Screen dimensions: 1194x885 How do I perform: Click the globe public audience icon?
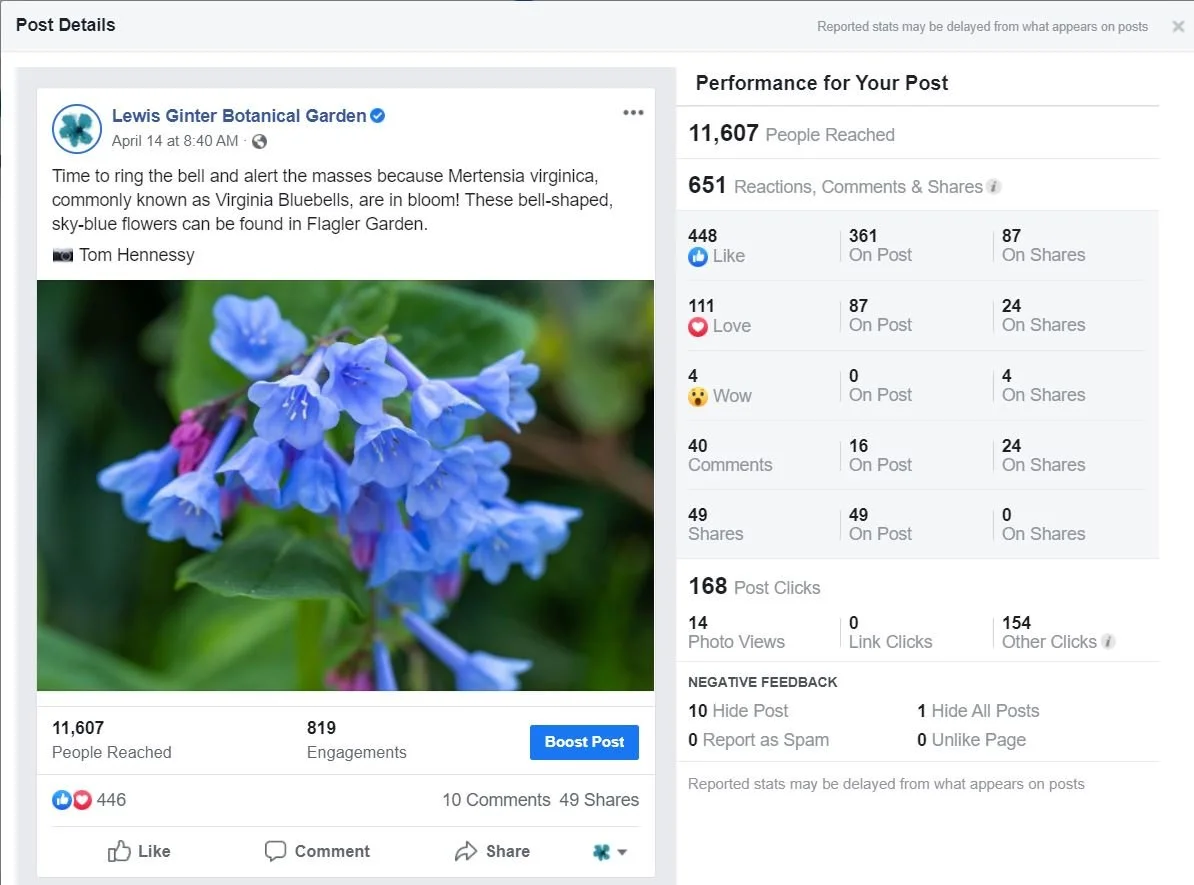[260, 142]
